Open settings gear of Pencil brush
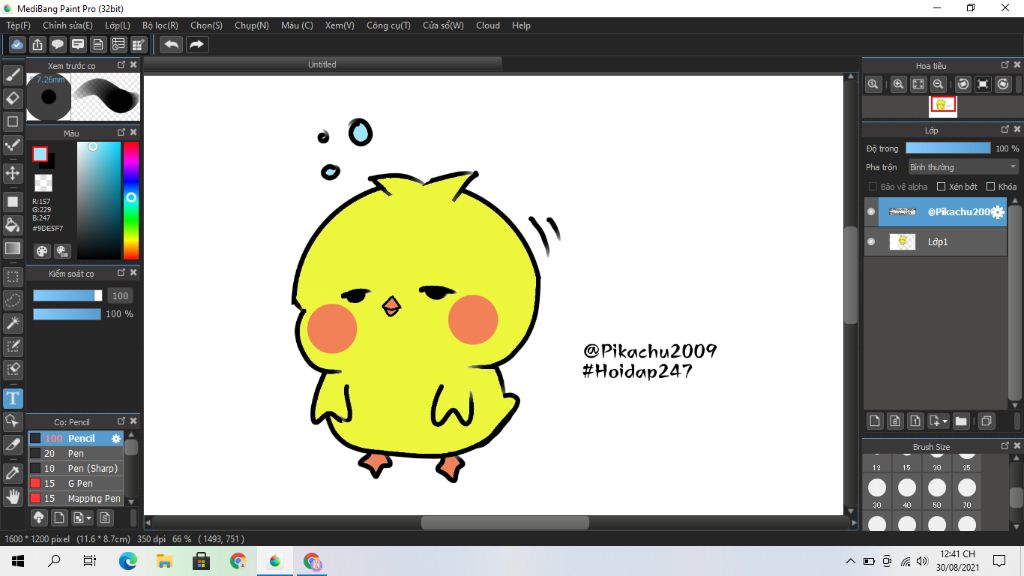The image size is (1024, 576). pos(116,438)
